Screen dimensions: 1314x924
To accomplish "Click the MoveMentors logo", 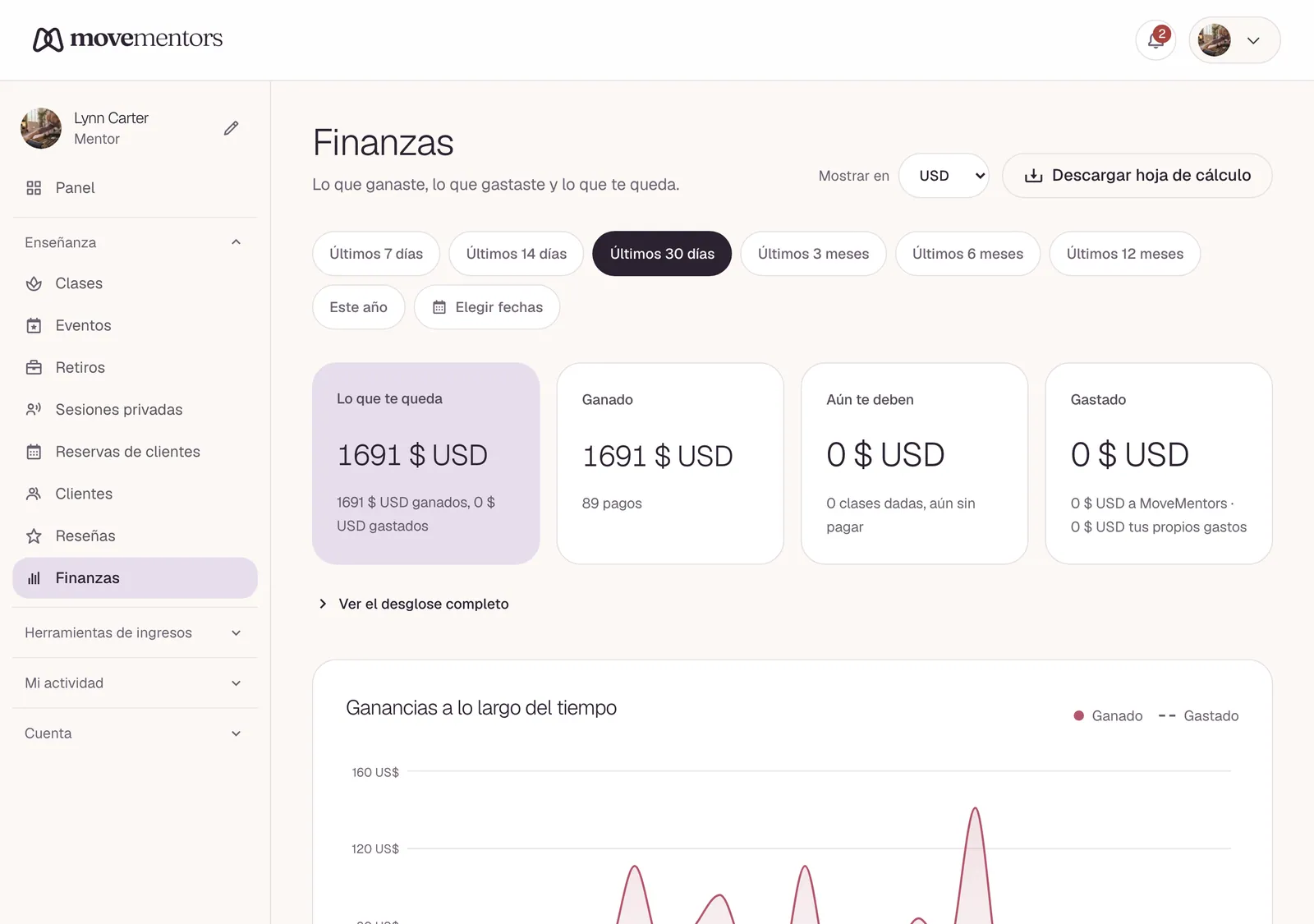I will [x=128, y=39].
